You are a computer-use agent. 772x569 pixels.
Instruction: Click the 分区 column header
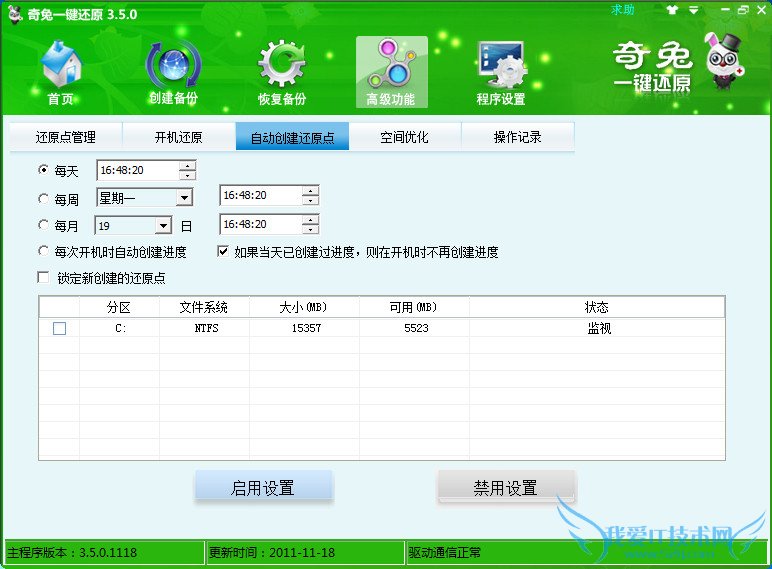tap(119, 308)
